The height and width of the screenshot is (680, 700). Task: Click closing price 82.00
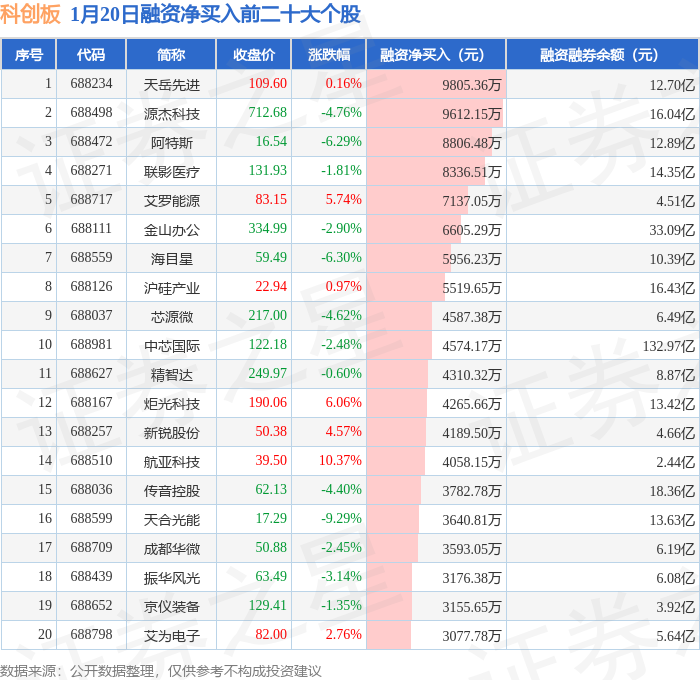pos(271,634)
